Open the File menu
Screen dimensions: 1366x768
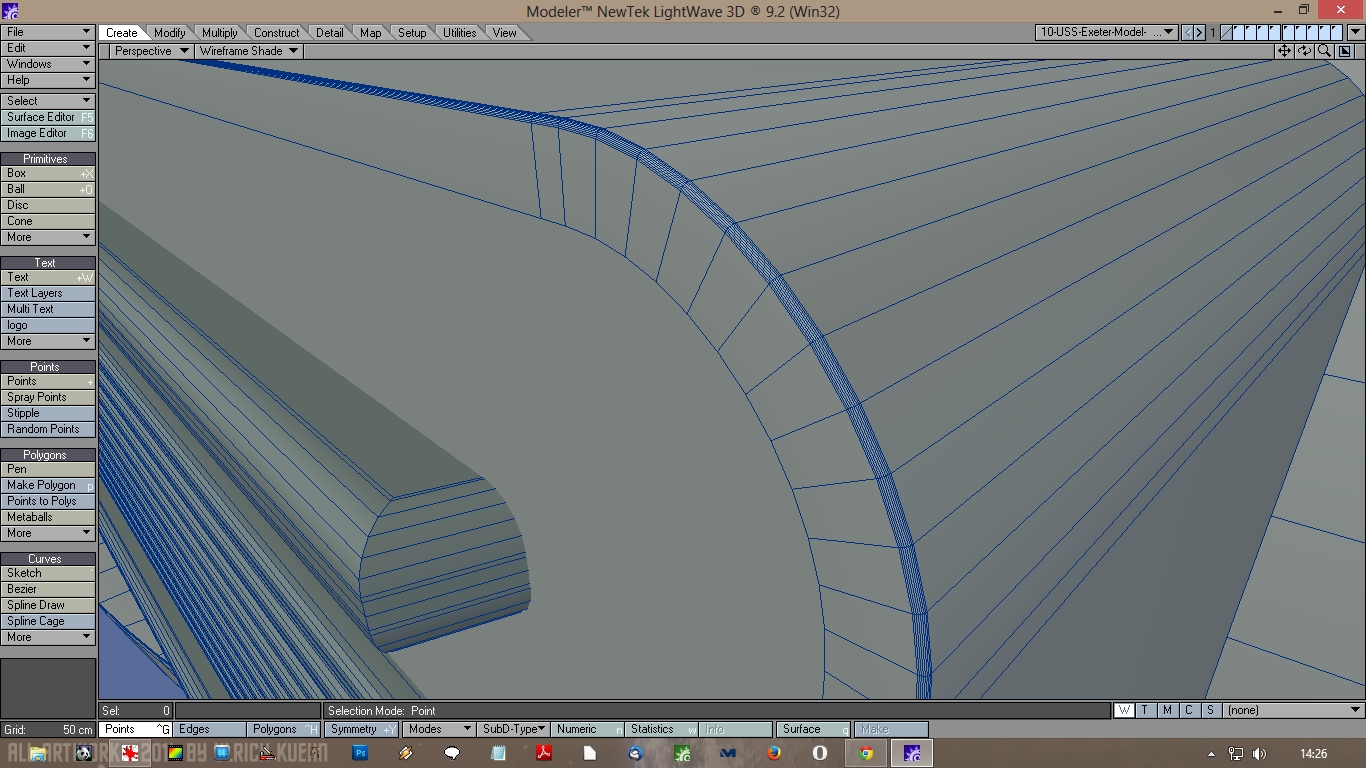point(47,32)
